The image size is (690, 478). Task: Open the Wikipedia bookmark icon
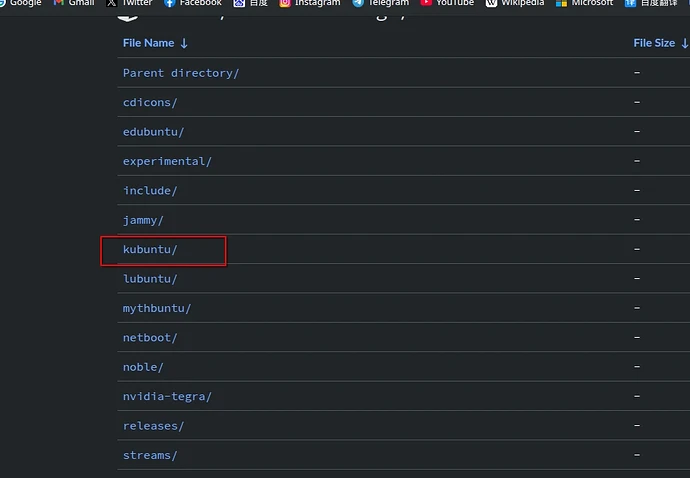click(x=491, y=3)
